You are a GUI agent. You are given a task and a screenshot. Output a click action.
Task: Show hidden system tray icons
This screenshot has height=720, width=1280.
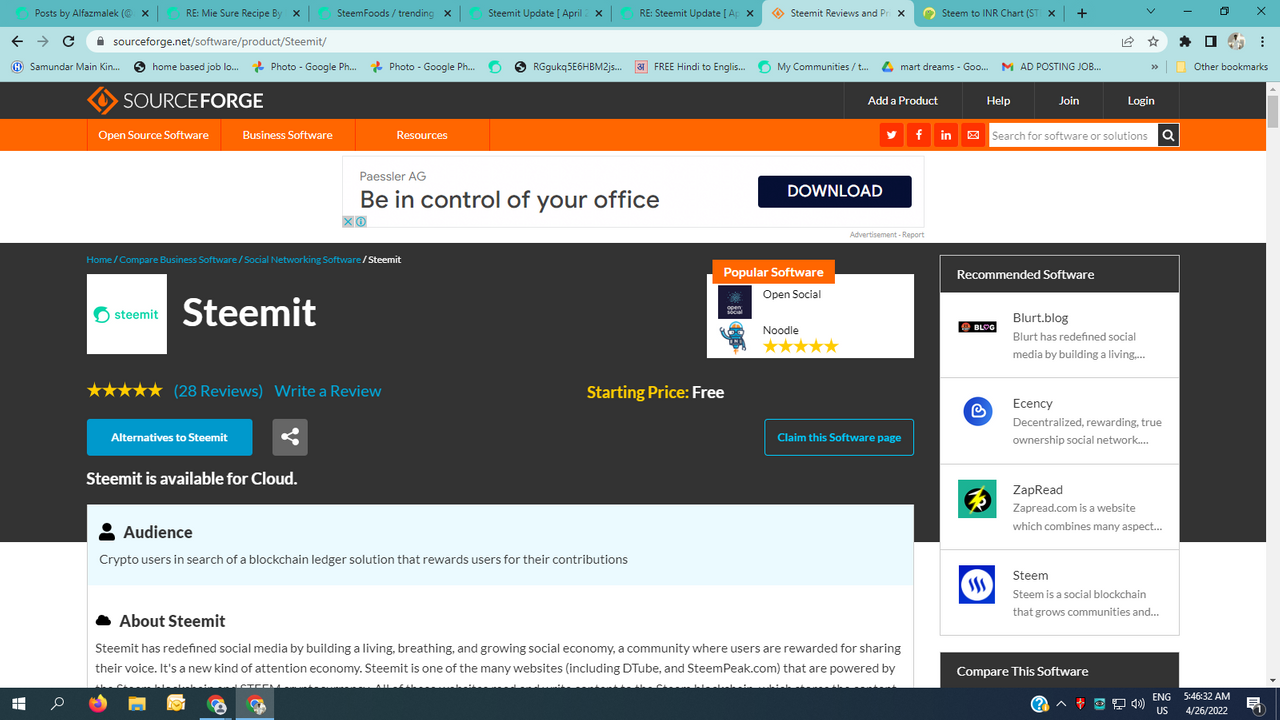pos(1061,704)
